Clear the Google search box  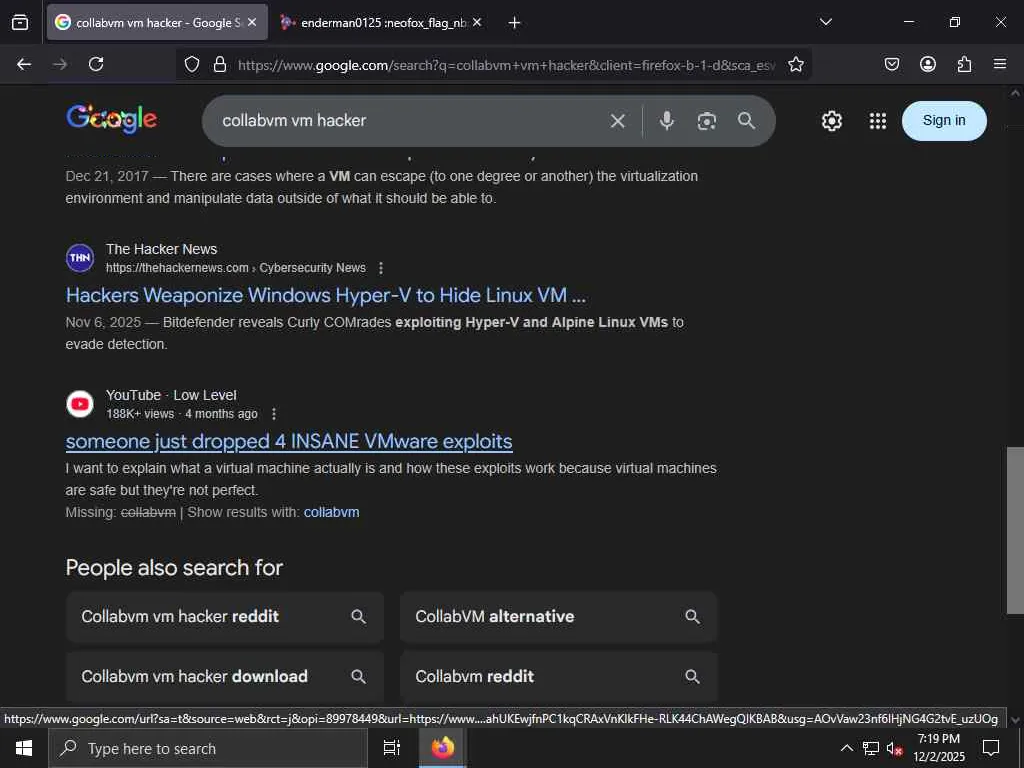pyautogui.click(x=618, y=121)
